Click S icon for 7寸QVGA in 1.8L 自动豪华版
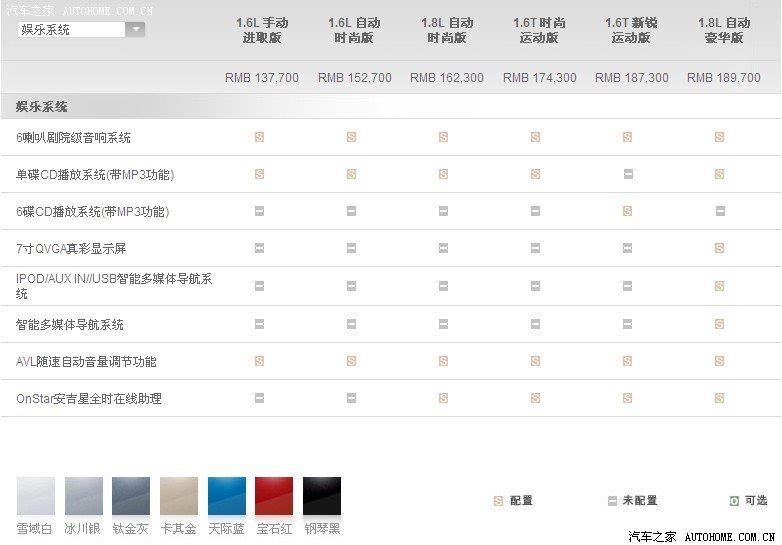The width and height of the screenshot is (782, 545). coord(719,248)
